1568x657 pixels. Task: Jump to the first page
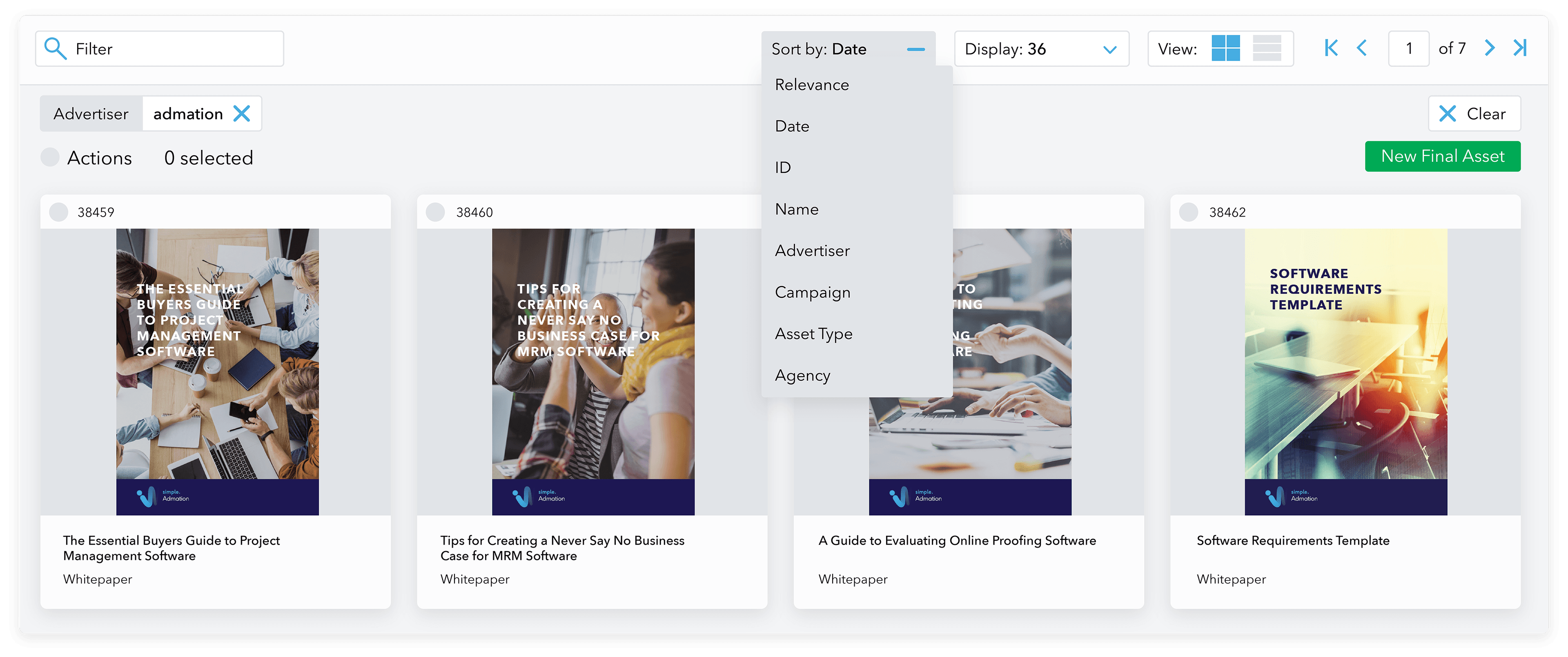click(1331, 48)
